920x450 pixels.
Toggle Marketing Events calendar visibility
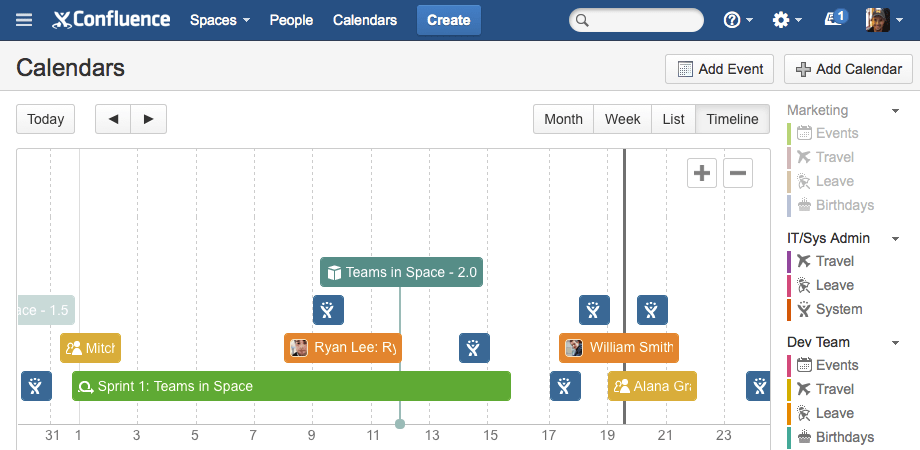click(836, 133)
